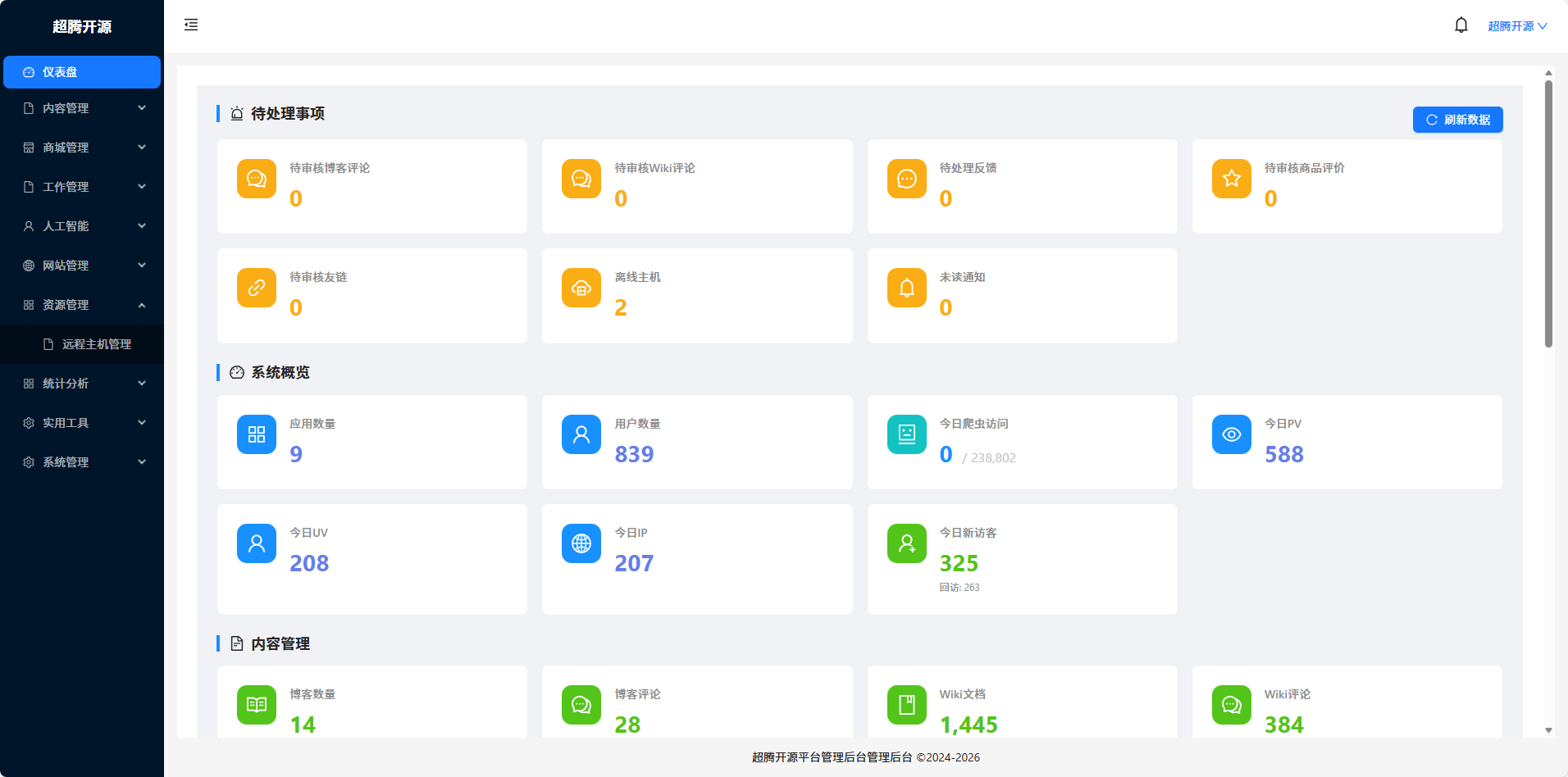Open the notification bell in header
Image resolution: width=1568 pixels, height=777 pixels.
pos(1461,25)
